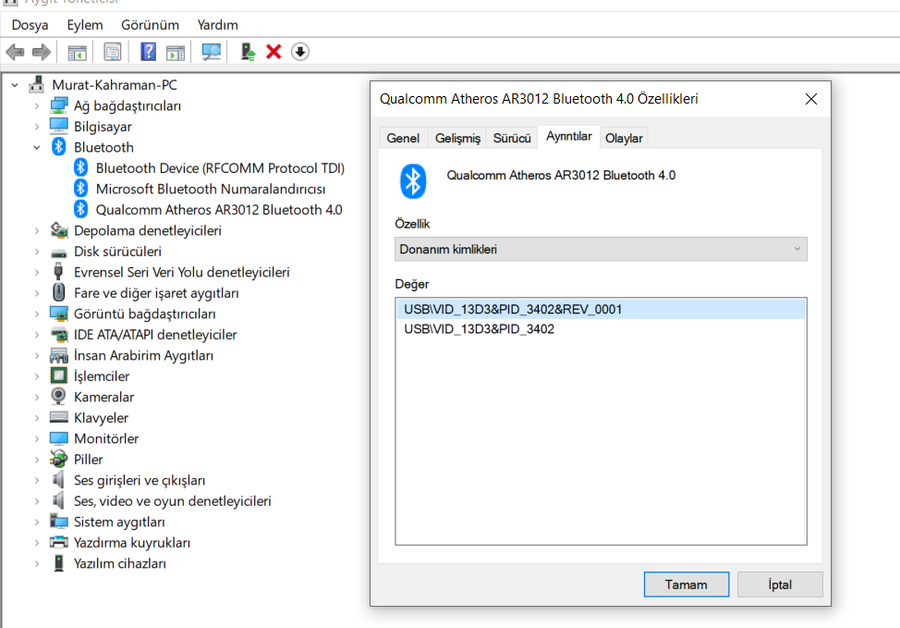Select the İşlemciler tree label
Viewport: 900px width, 628px height.
pyautogui.click(x=102, y=376)
